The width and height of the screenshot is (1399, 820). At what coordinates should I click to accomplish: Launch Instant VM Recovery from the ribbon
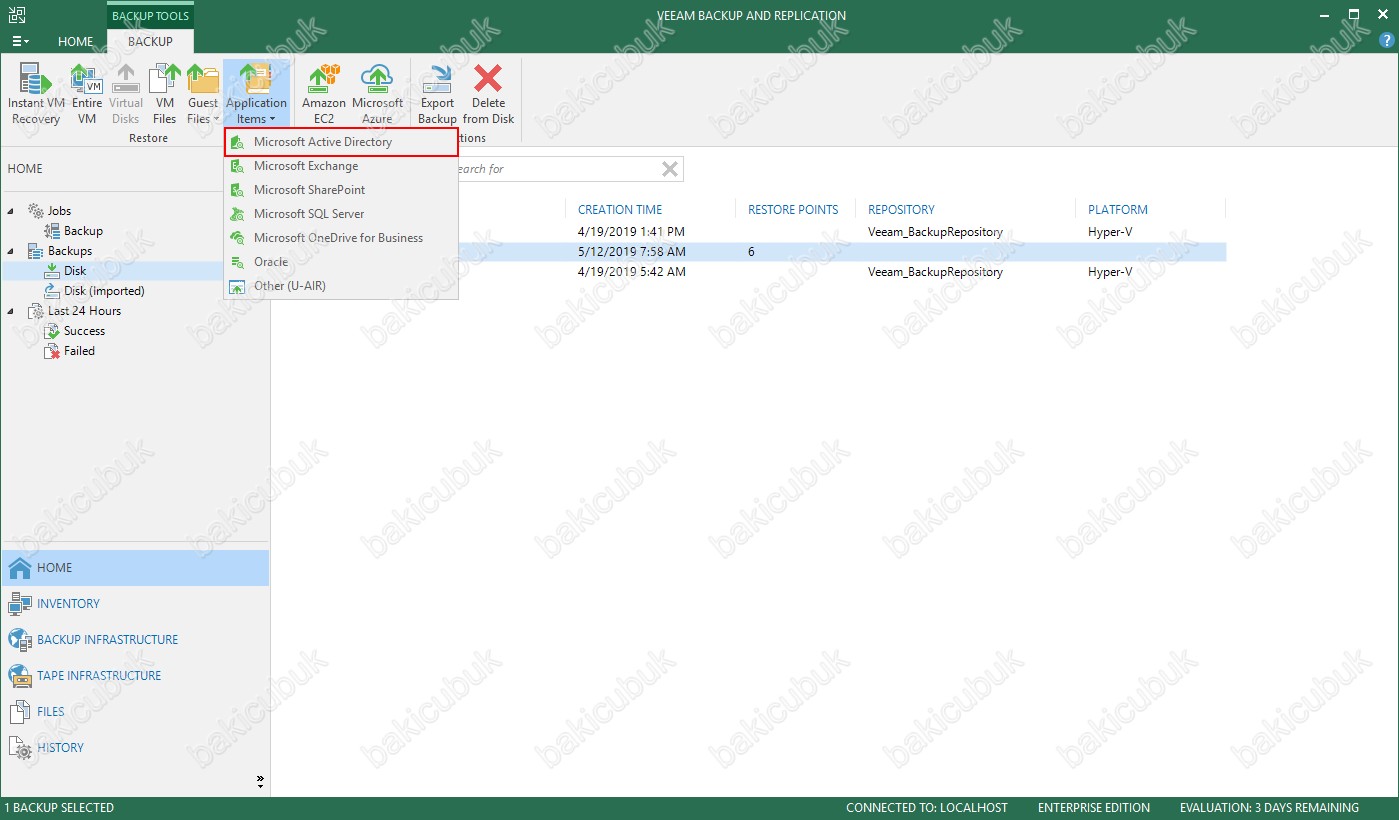tap(36, 95)
